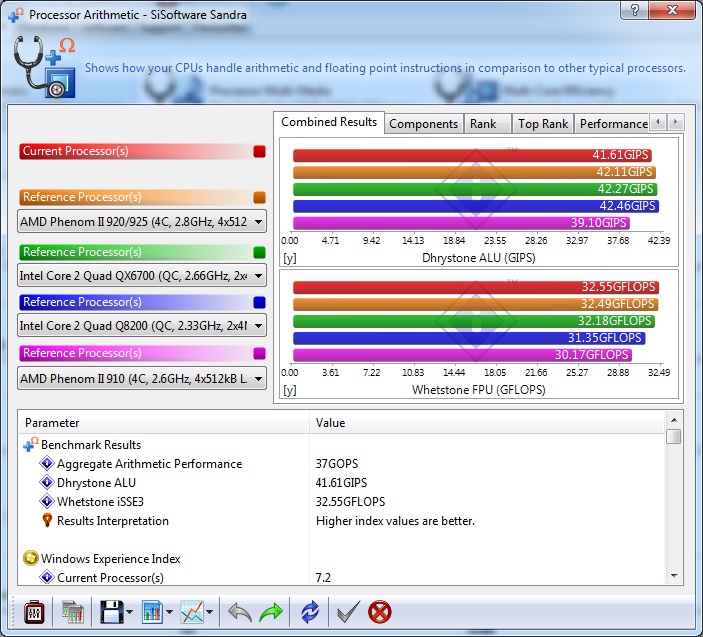Click the Whetstone FPU (GFLOPS) chart title
This screenshot has height=637, width=703.
(478, 390)
